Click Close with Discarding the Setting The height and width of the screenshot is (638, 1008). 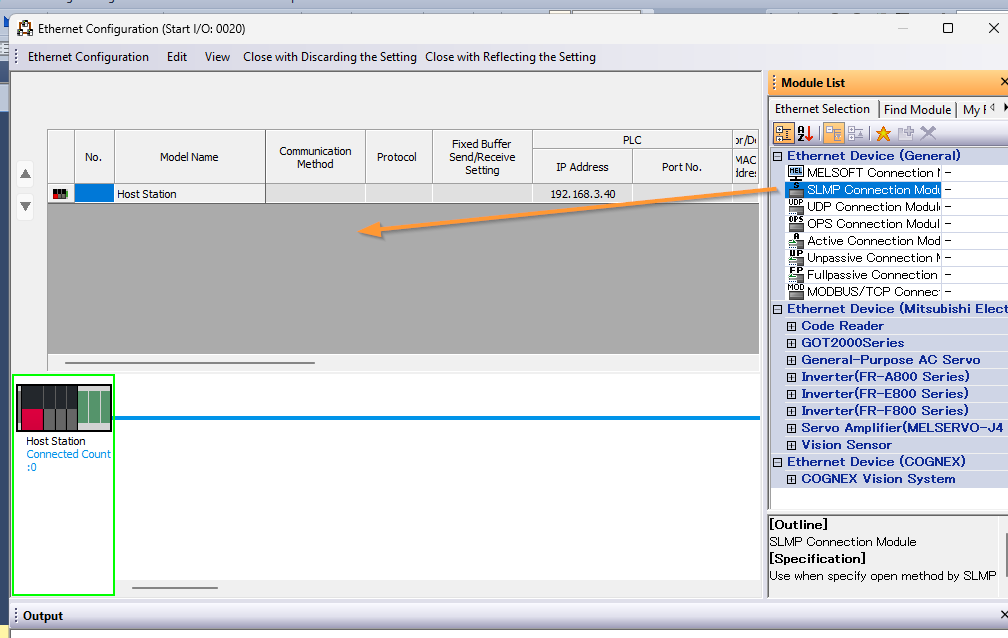(330, 57)
